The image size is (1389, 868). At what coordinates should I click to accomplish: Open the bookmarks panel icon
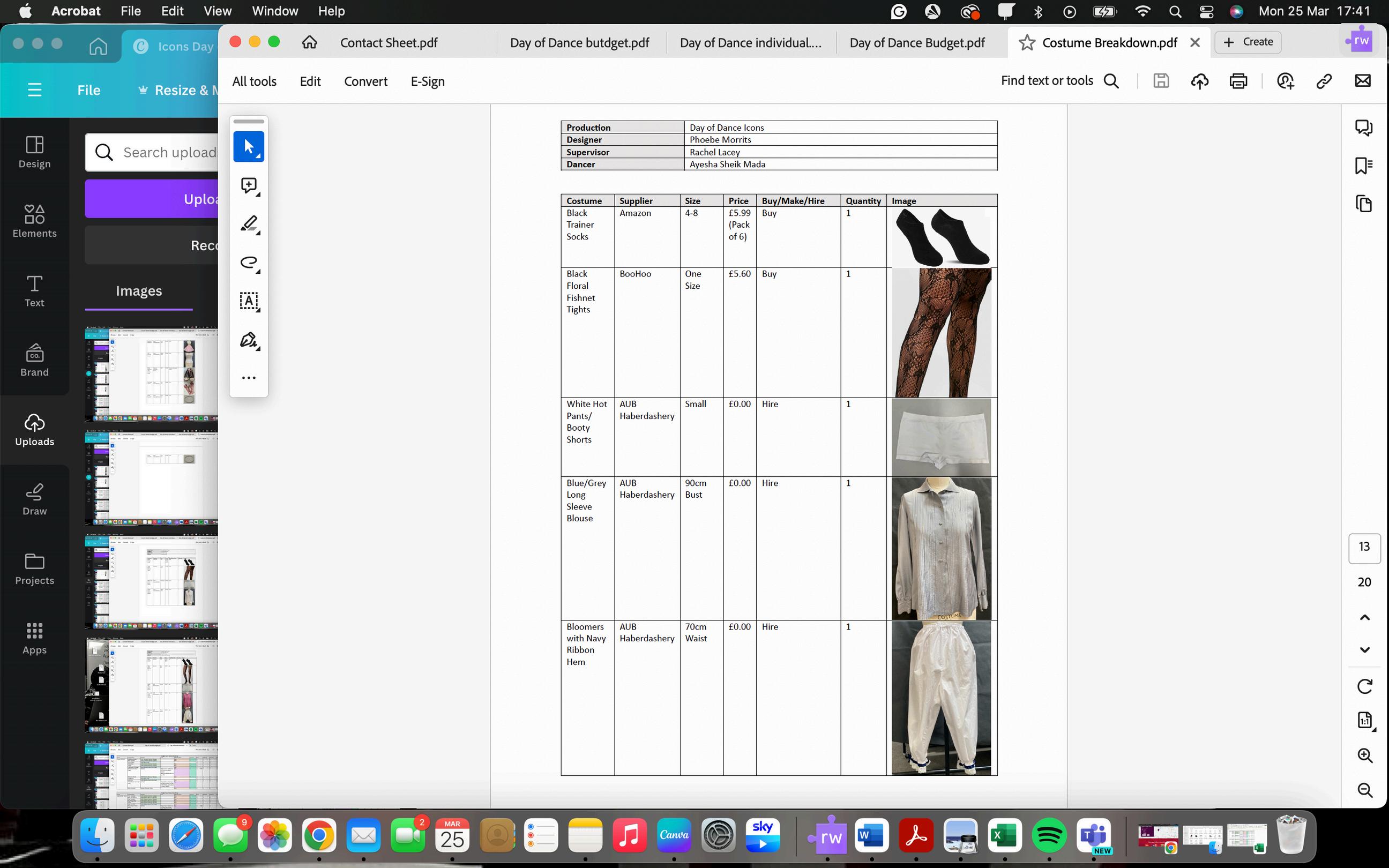(x=1364, y=166)
